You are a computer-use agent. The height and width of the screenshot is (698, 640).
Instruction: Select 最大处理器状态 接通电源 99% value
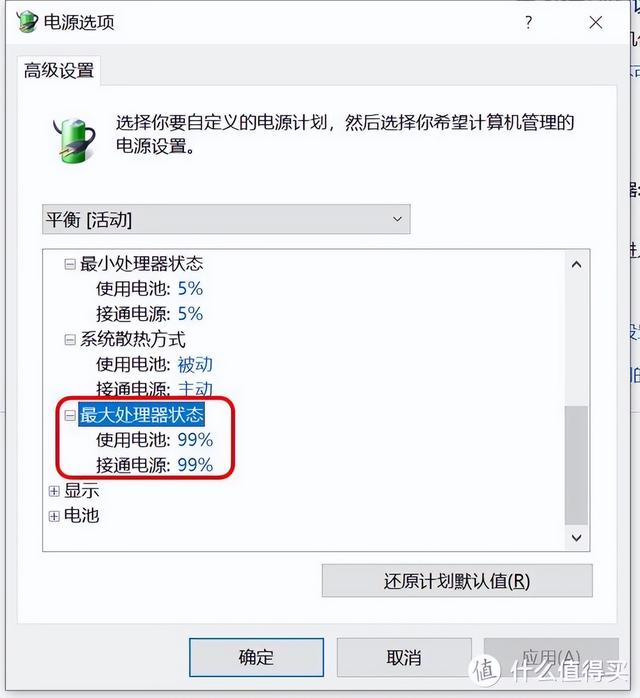pyautogui.click(x=195, y=465)
